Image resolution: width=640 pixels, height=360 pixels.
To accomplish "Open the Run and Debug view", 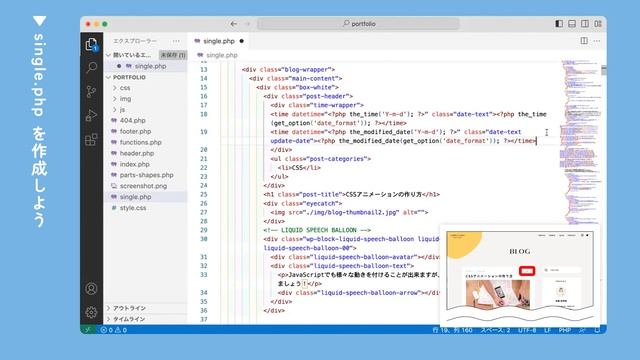I will tap(91, 116).
